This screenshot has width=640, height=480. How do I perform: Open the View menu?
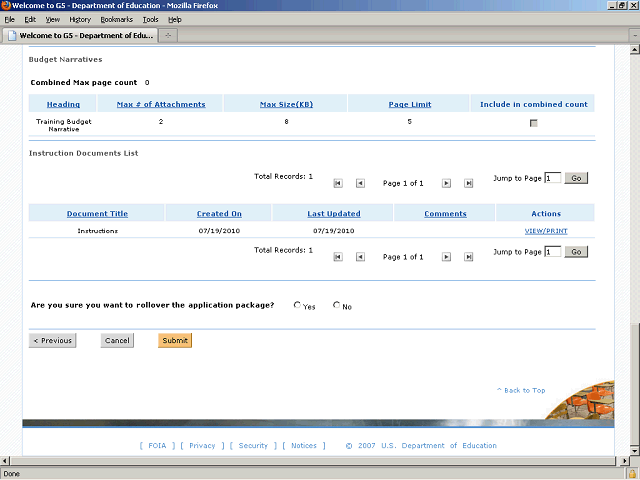tap(53, 20)
